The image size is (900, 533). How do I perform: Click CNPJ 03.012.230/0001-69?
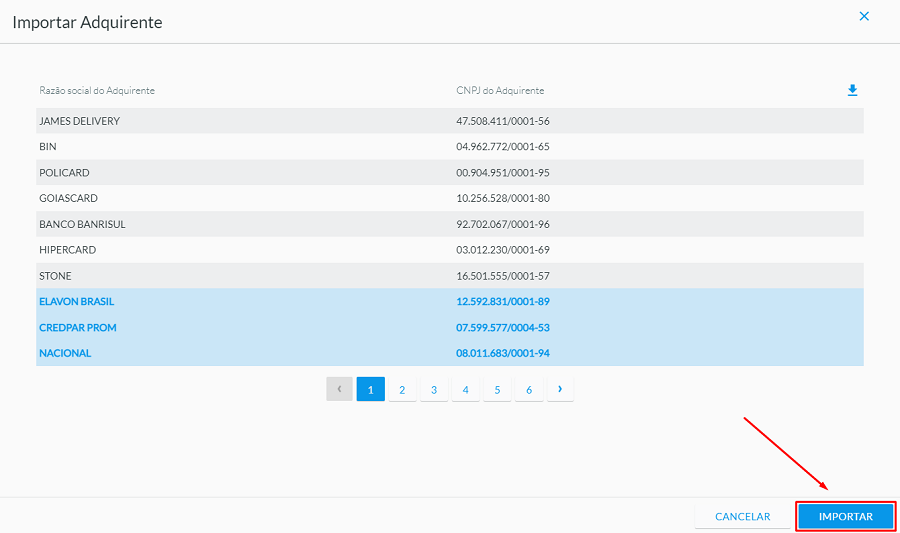pyautogui.click(x=503, y=250)
